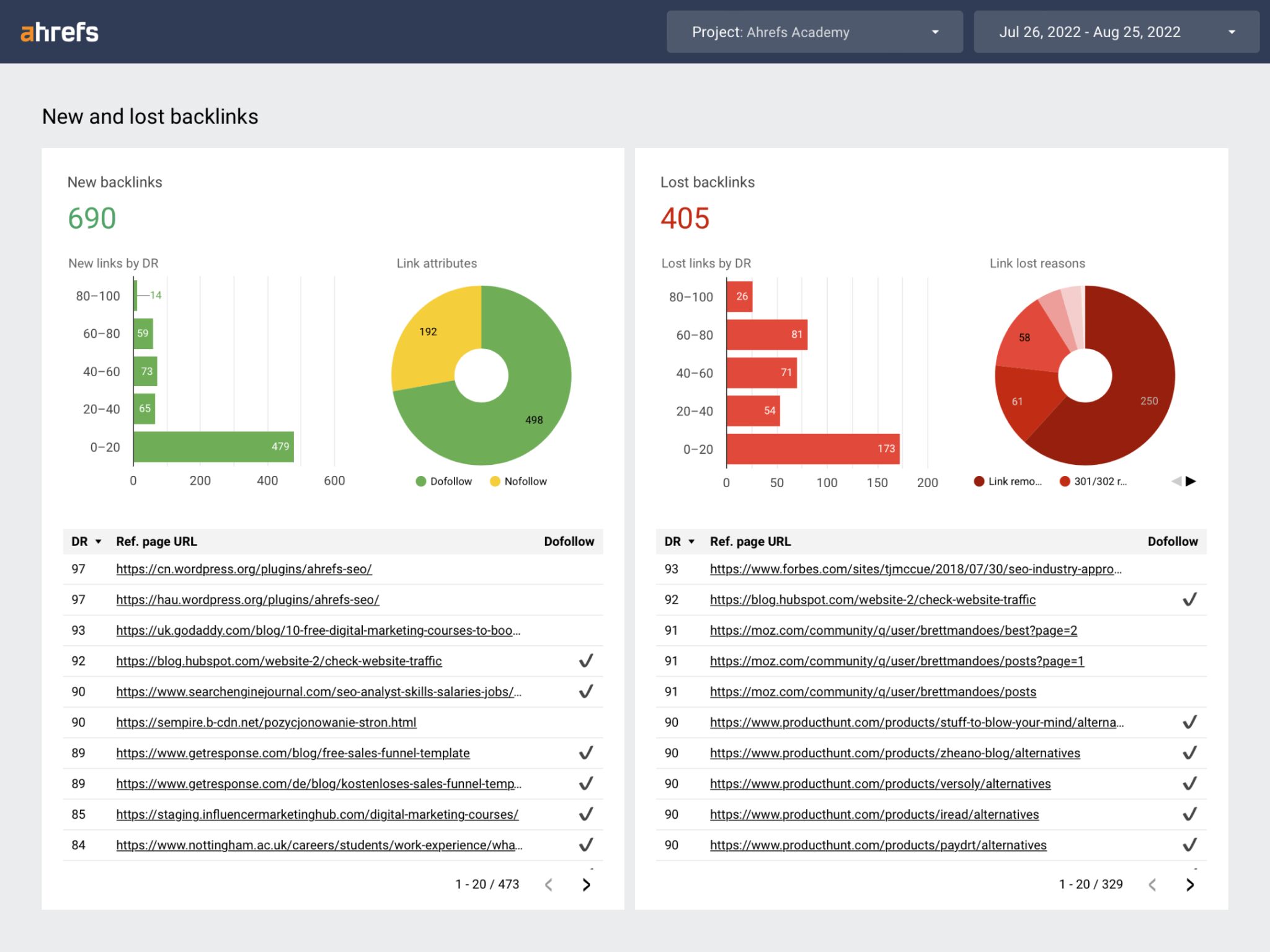Click the black arrow beside Link lost reasons legend
The width and height of the screenshot is (1270, 952).
point(1191,481)
